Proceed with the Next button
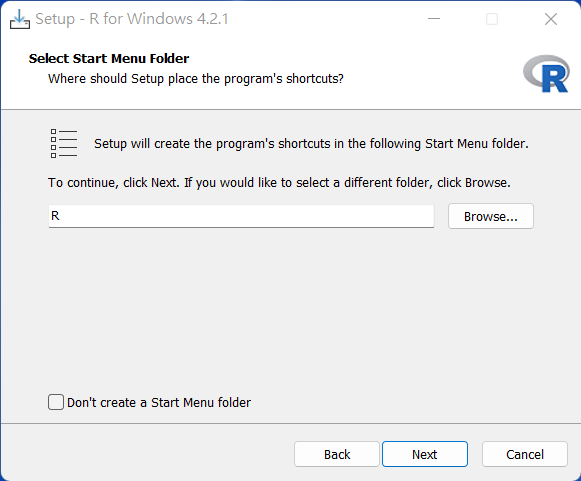Viewport: 581px width, 481px height. click(x=425, y=454)
